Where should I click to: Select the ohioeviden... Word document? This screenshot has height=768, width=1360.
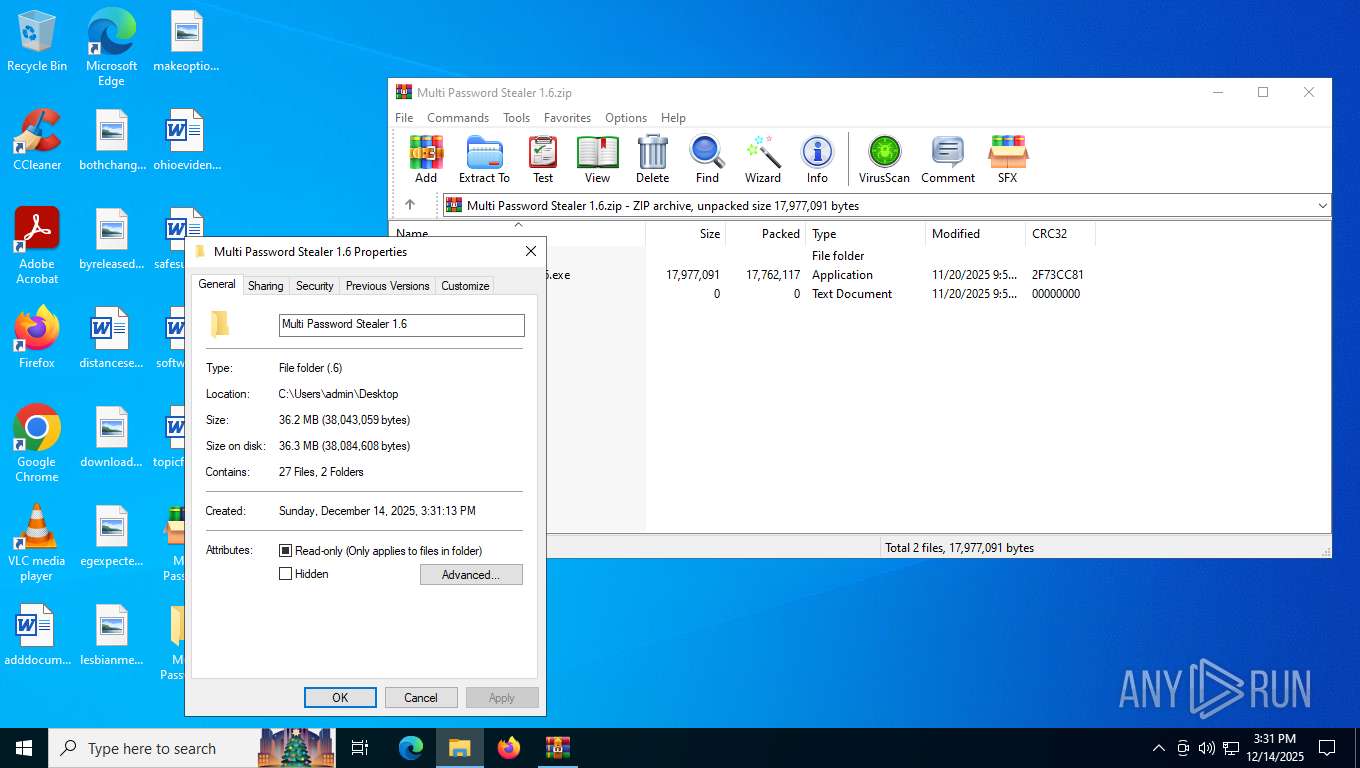186,140
